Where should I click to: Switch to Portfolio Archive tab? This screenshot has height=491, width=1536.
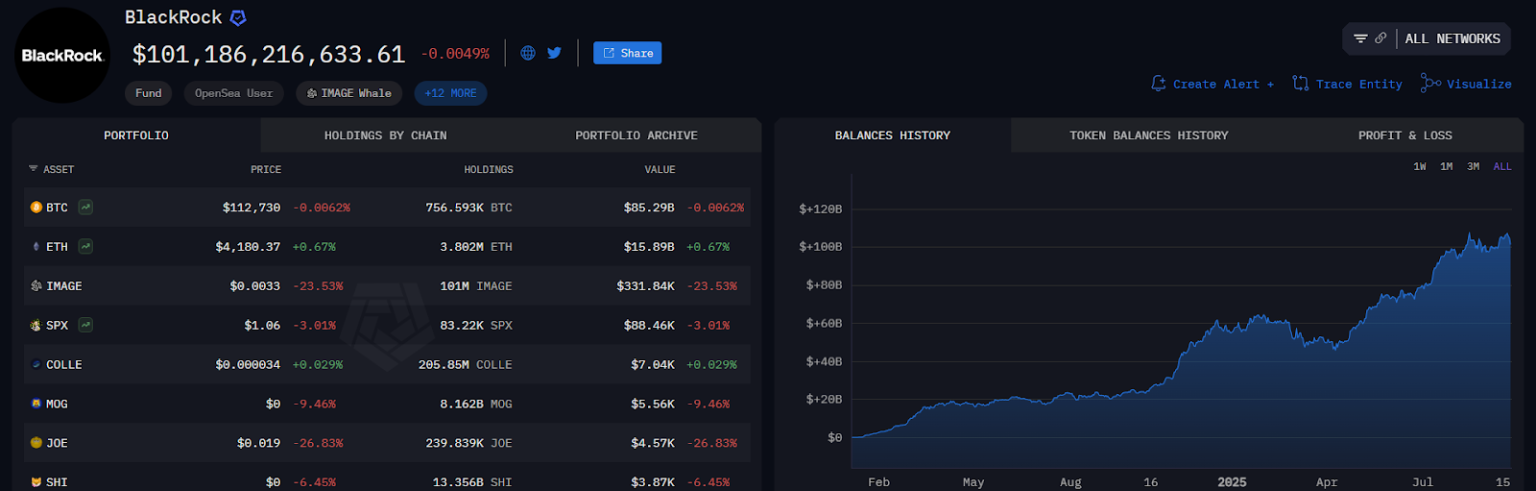(636, 135)
